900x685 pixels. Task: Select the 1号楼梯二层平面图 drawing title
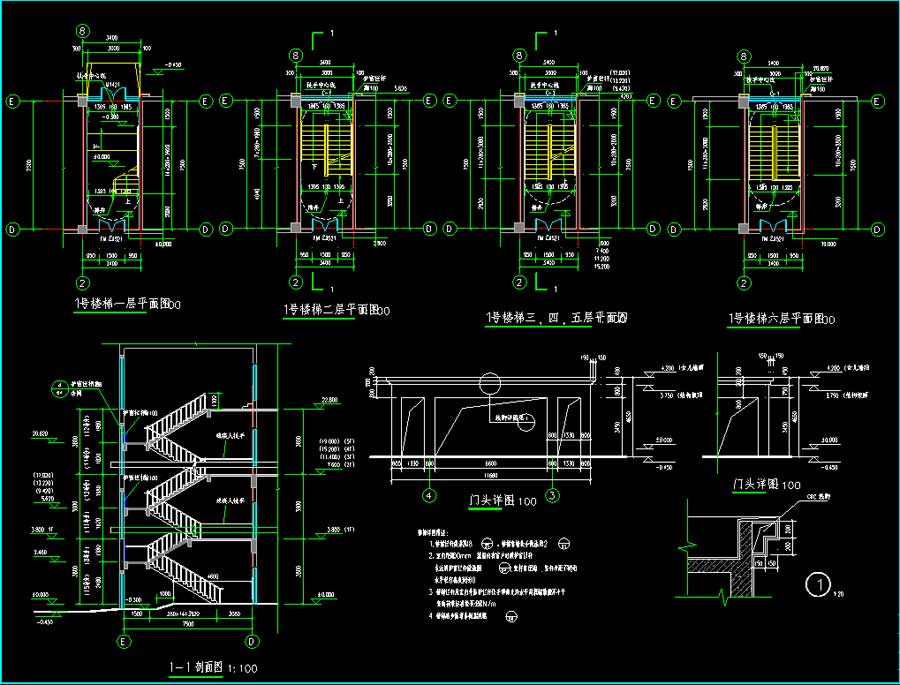coord(331,309)
